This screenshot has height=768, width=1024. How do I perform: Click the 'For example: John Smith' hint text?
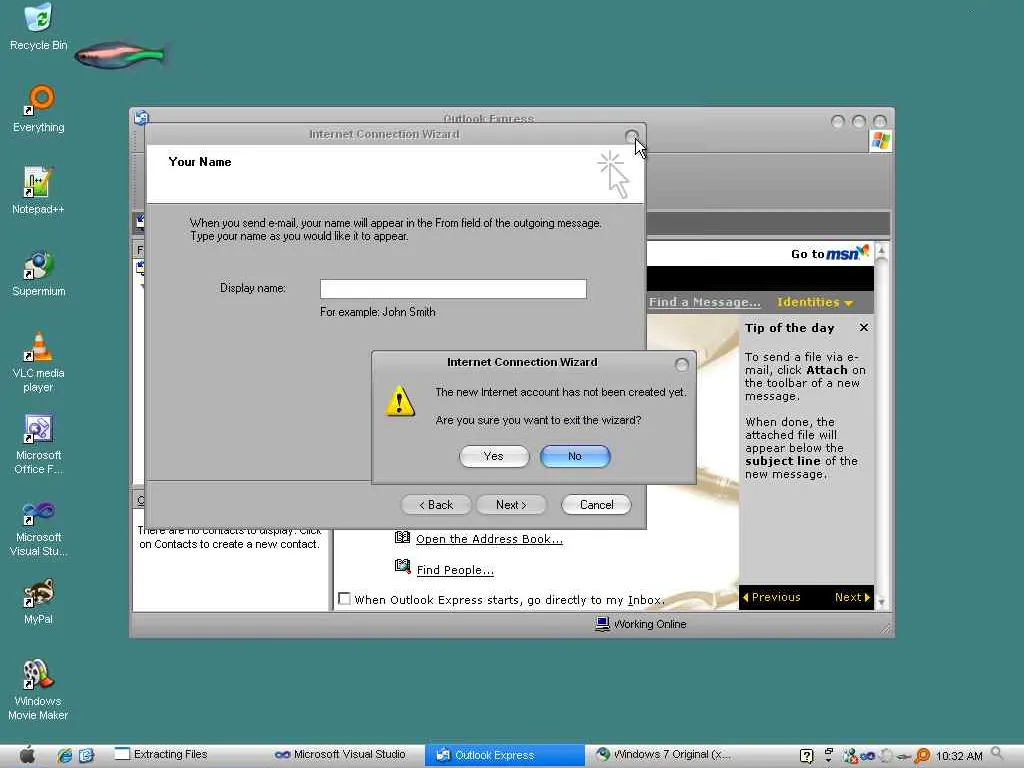(x=377, y=312)
